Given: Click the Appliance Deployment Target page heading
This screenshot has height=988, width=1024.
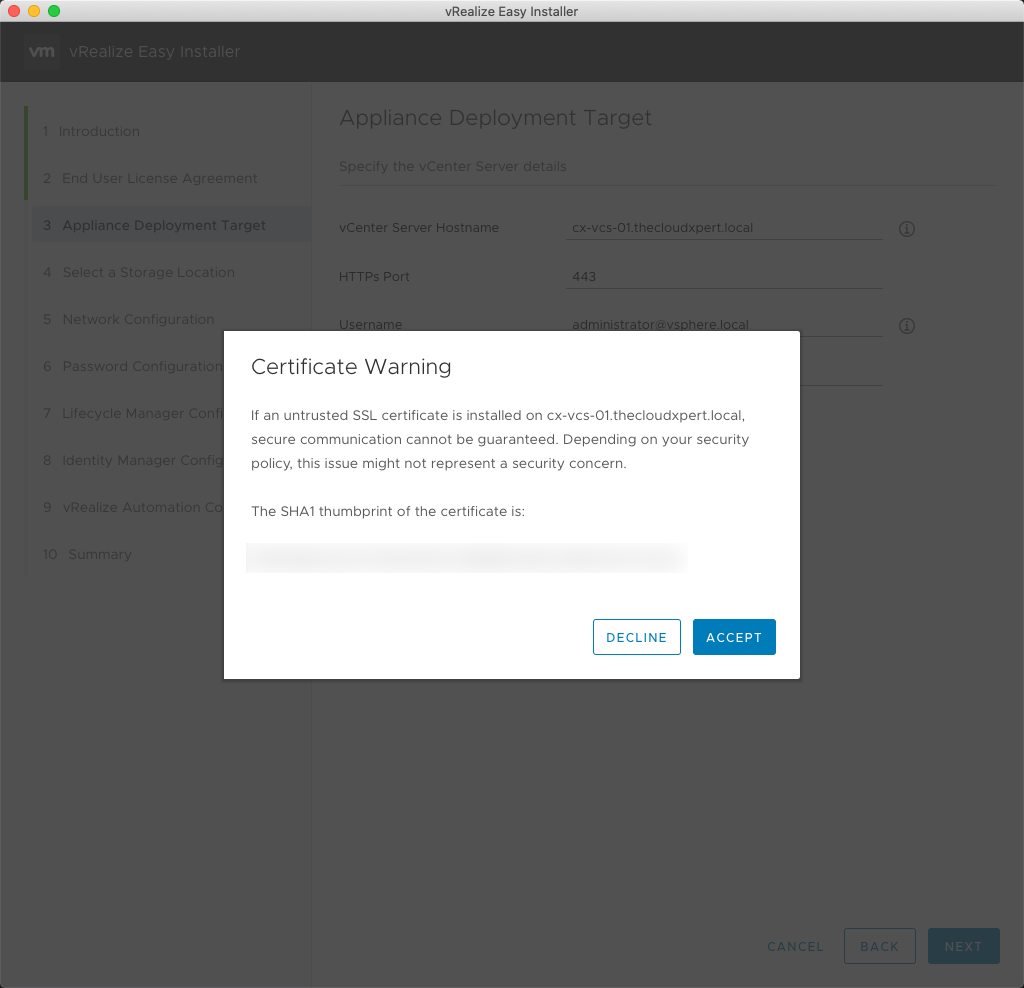Looking at the screenshot, I should click(496, 118).
